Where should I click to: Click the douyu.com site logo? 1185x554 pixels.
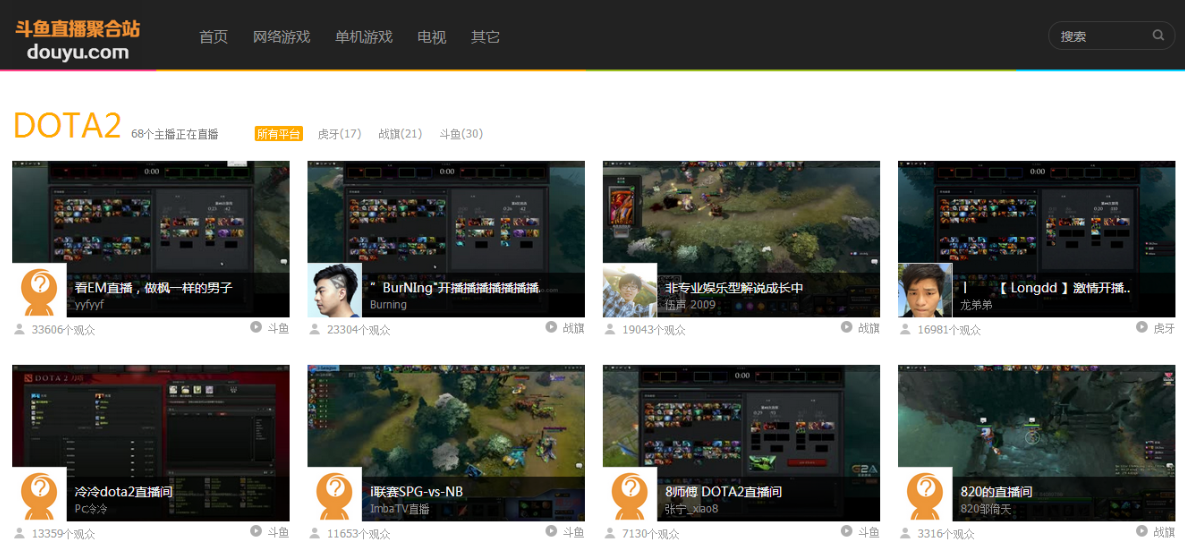(78, 40)
